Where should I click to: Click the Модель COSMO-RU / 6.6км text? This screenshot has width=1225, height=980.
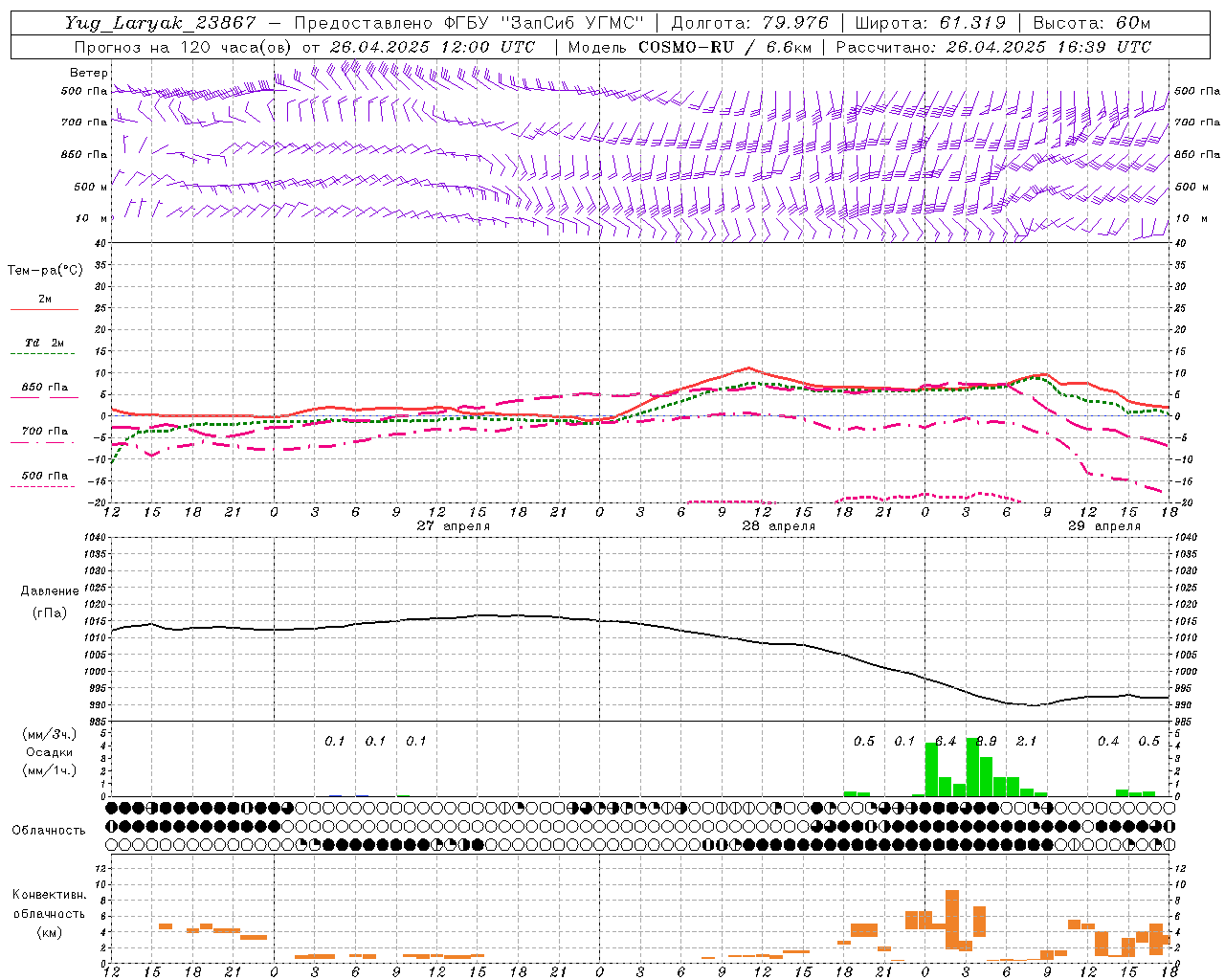coord(690,47)
